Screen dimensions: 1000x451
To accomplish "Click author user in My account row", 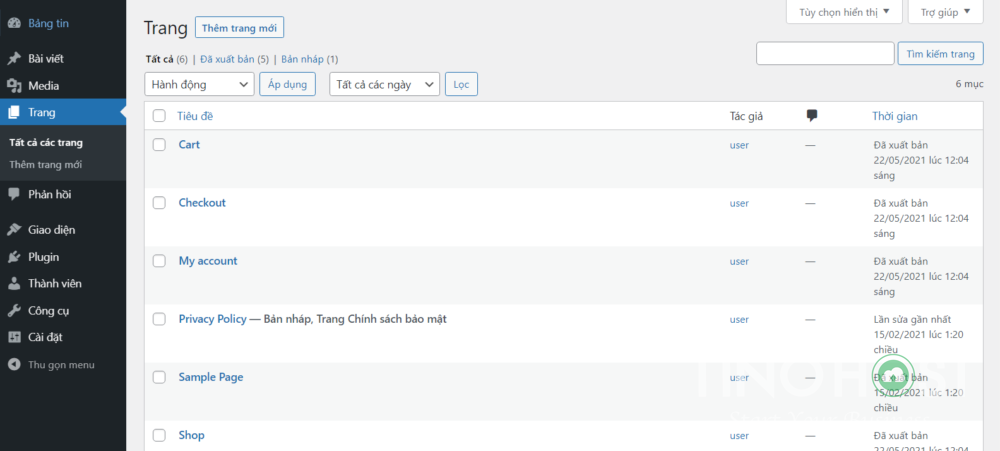I will click(739, 261).
